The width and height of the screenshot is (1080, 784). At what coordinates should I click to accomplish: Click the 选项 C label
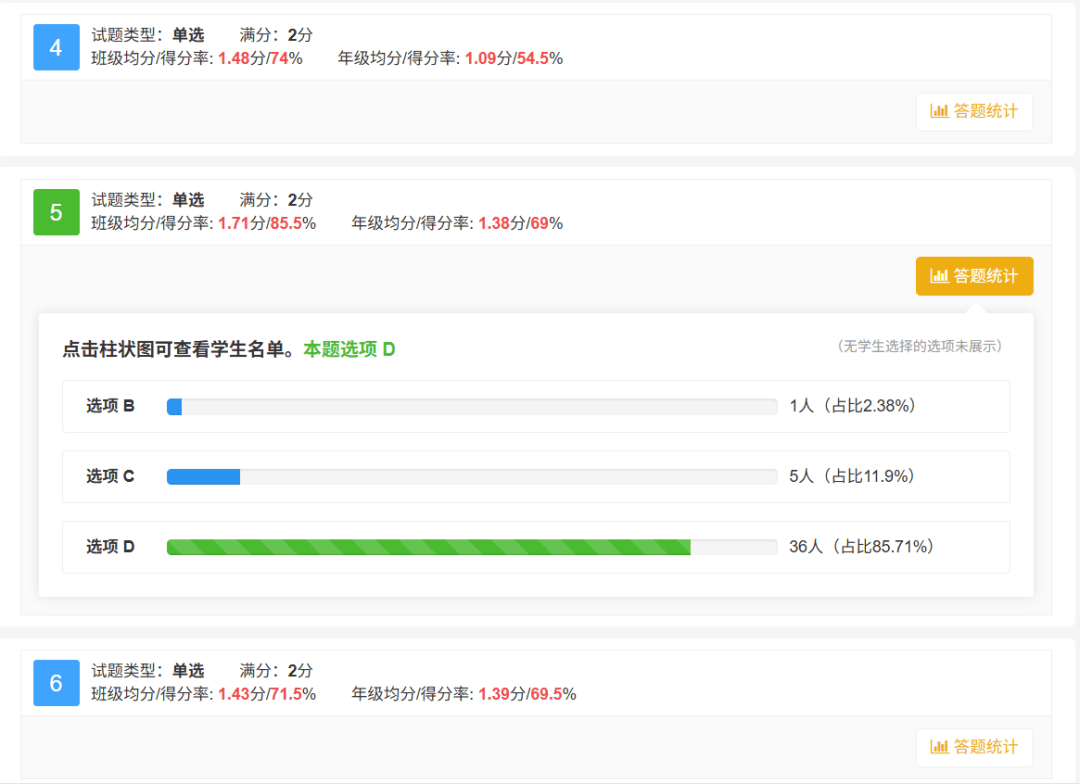tap(110, 476)
